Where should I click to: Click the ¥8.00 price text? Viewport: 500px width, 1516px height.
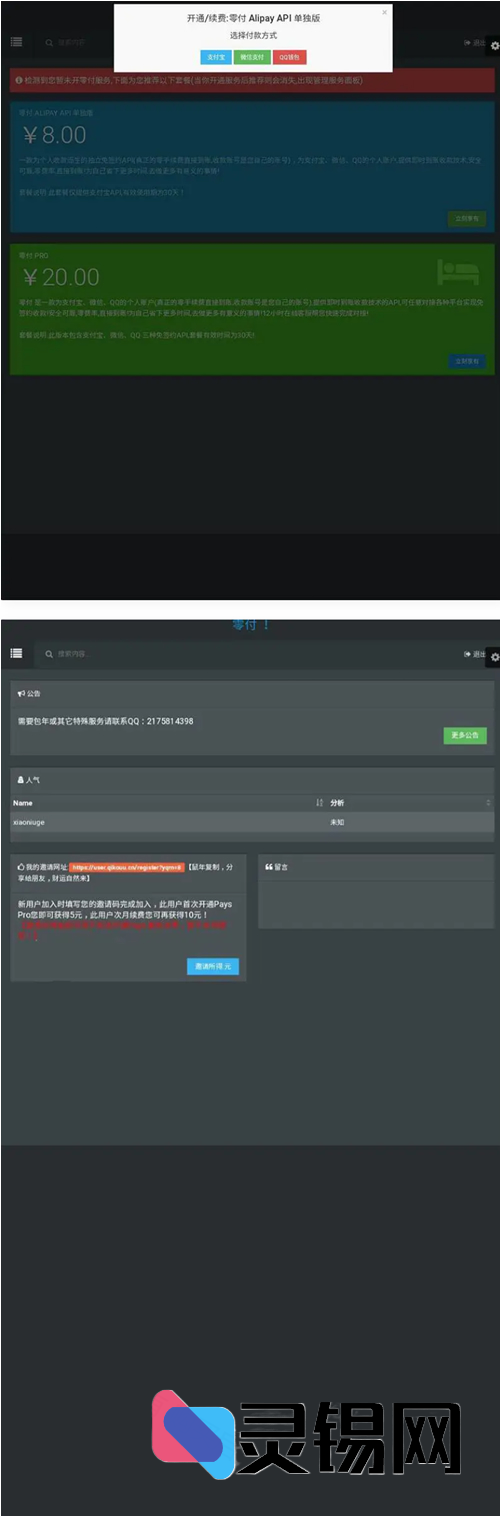54,134
